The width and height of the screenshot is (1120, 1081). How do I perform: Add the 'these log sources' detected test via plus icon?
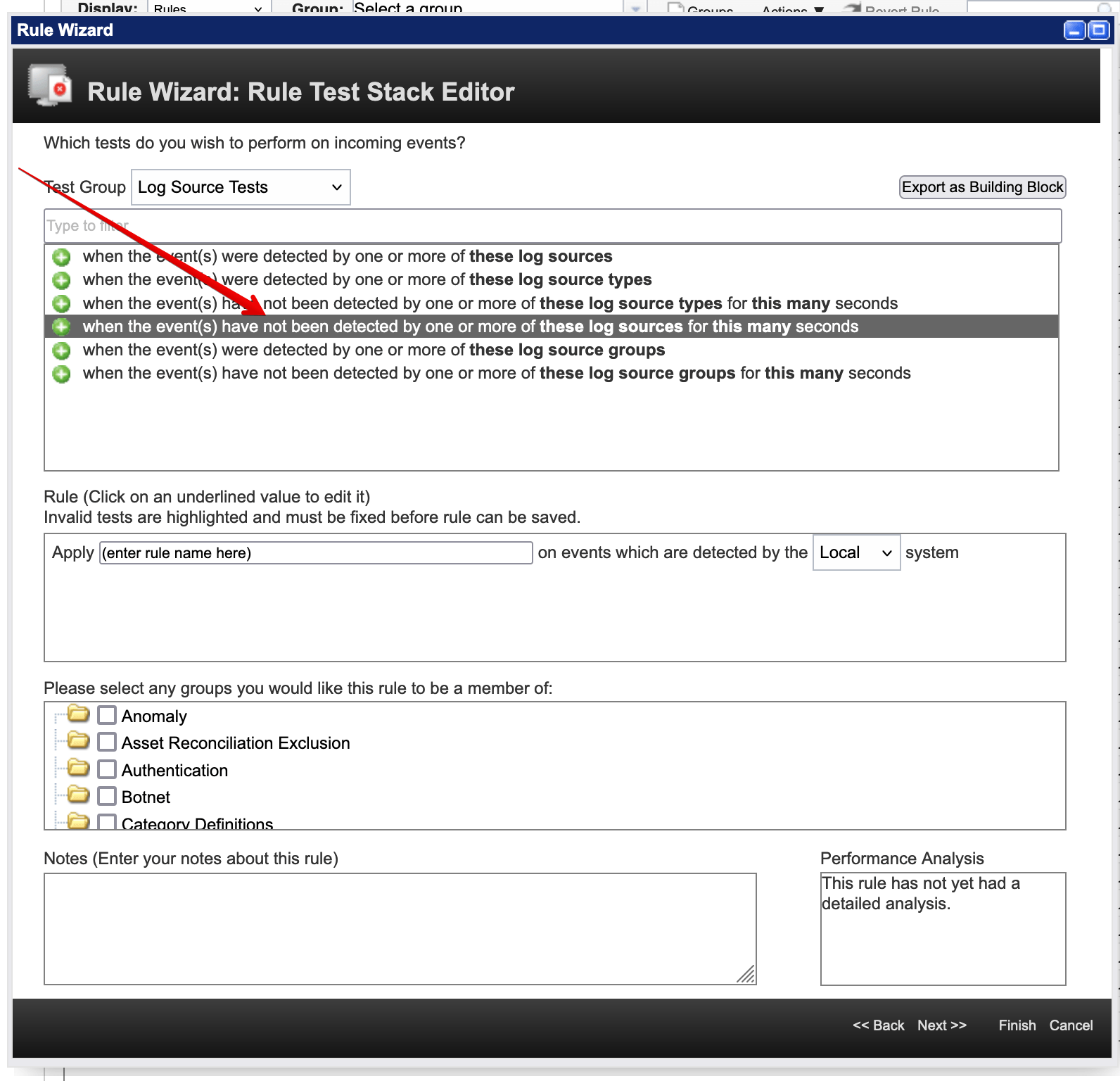point(62,257)
